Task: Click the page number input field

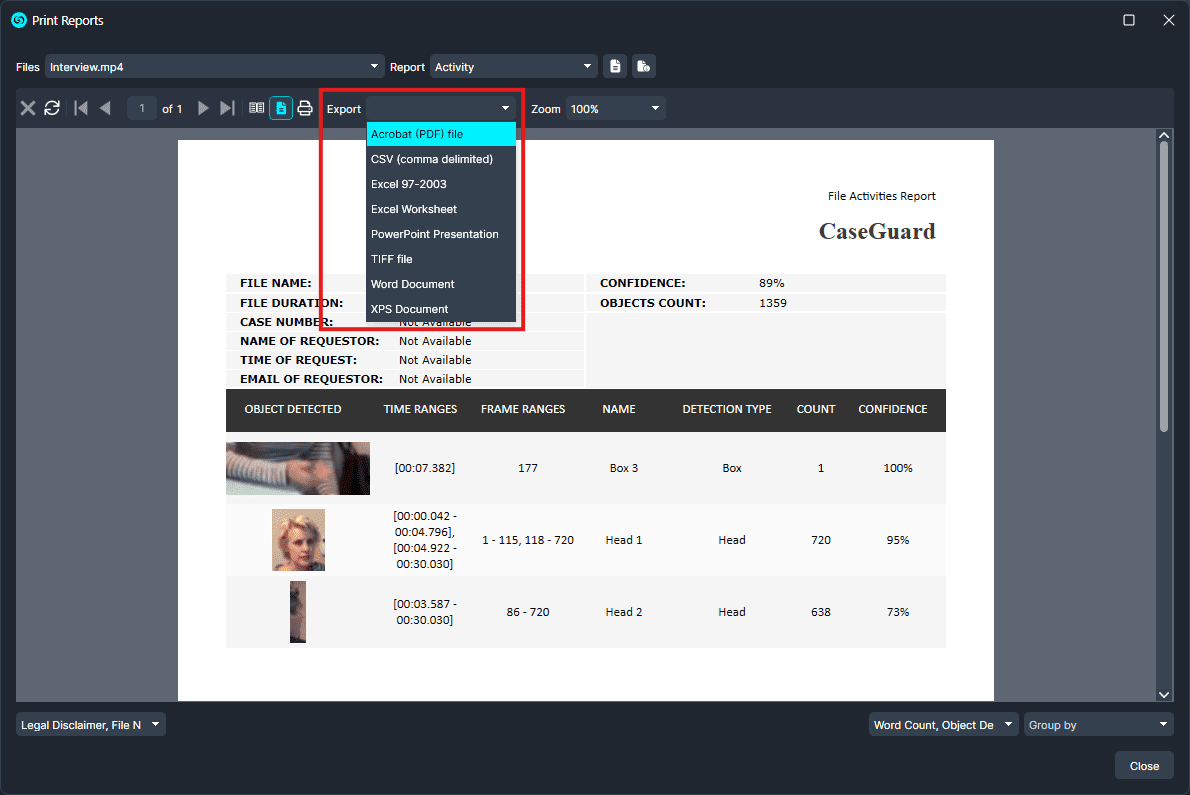Action: [x=142, y=108]
